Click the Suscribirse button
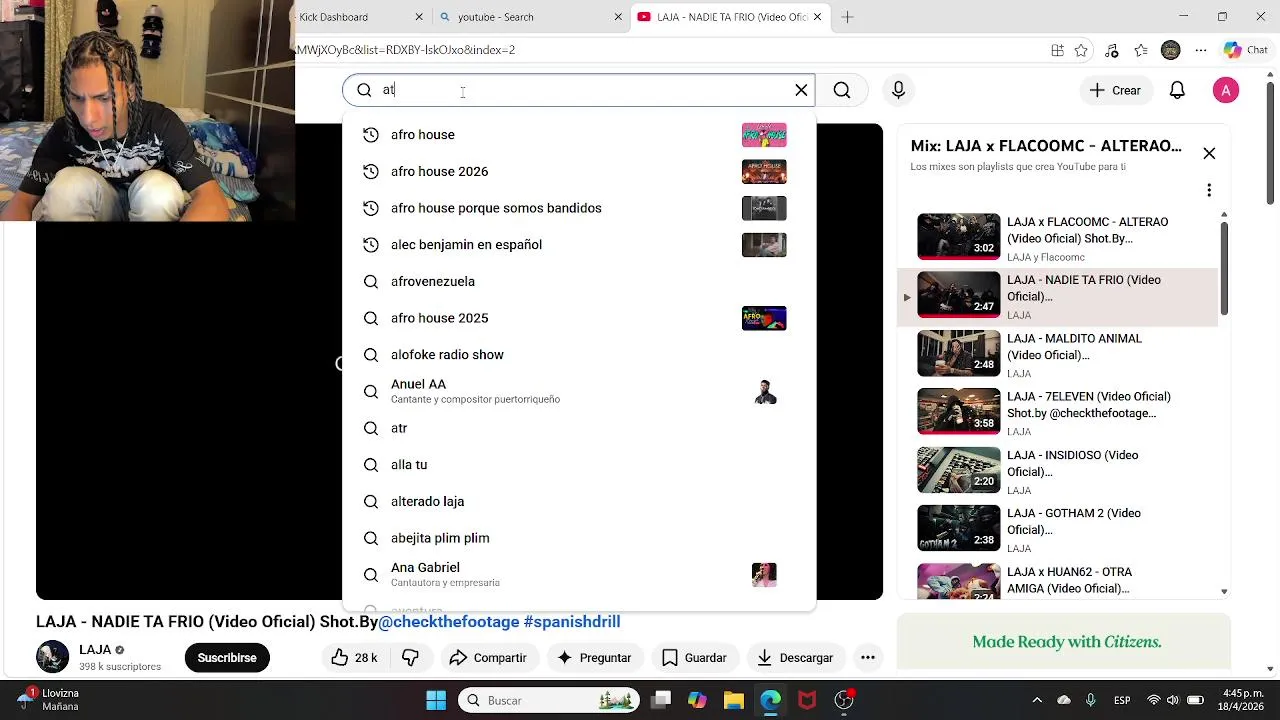This screenshot has height=720, width=1280. (x=227, y=658)
